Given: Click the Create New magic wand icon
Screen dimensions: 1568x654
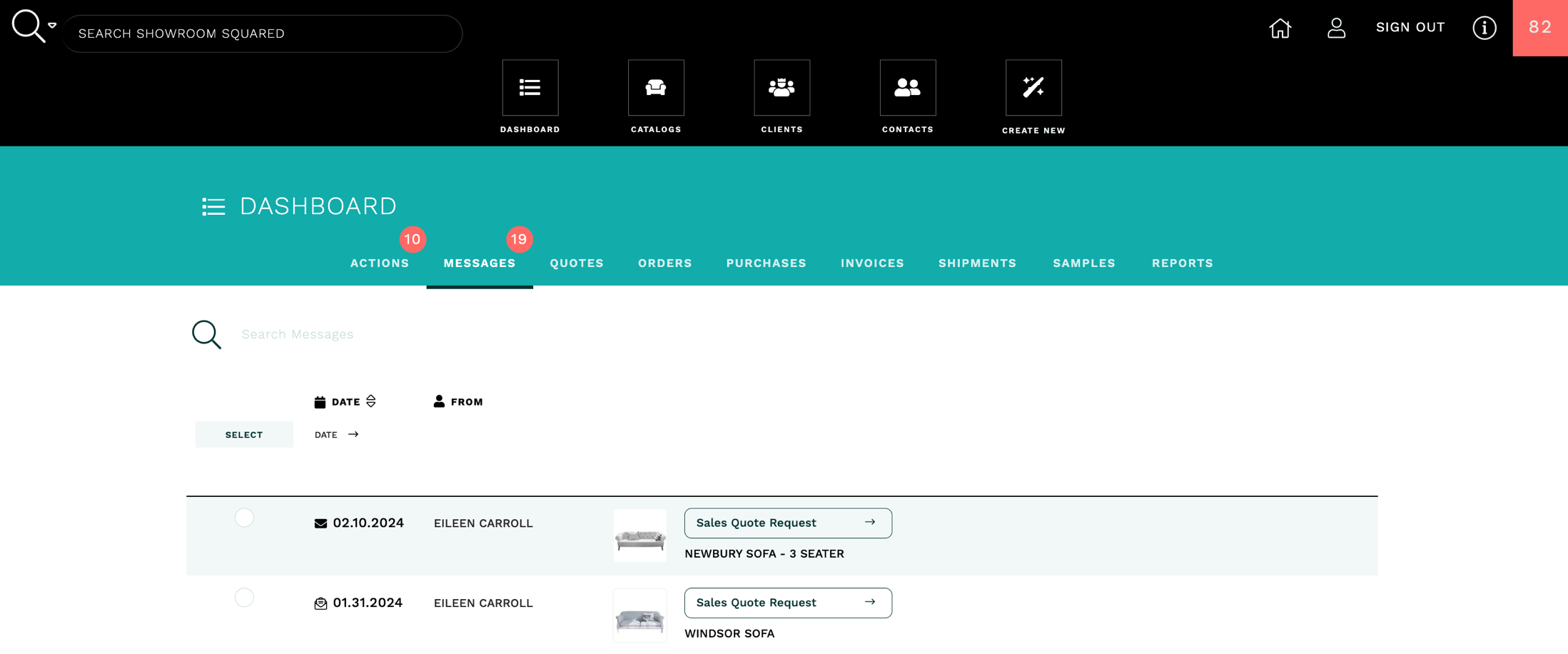Looking at the screenshot, I should [x=1033, y=88].
